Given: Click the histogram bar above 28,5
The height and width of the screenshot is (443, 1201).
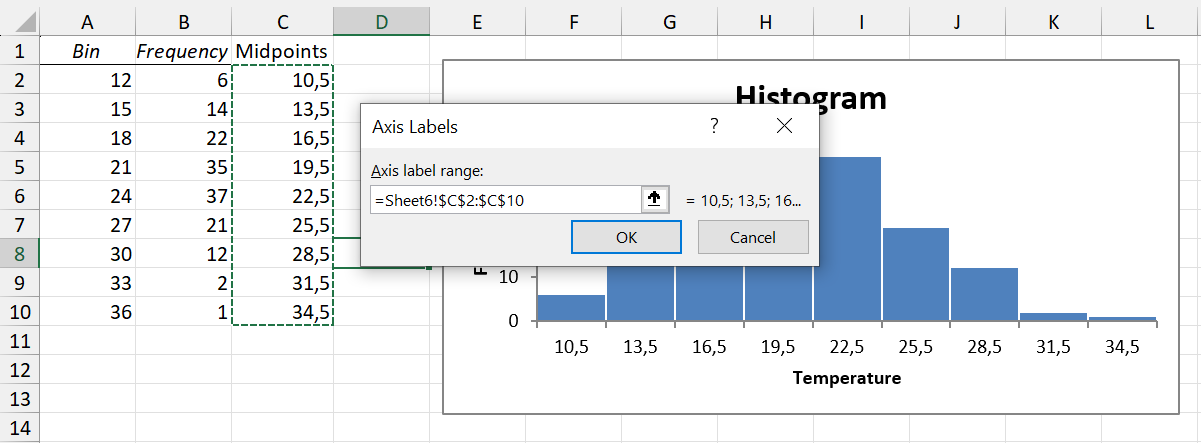Looking at the screenshot, I should pyautogui.click(x=984, y=295).
